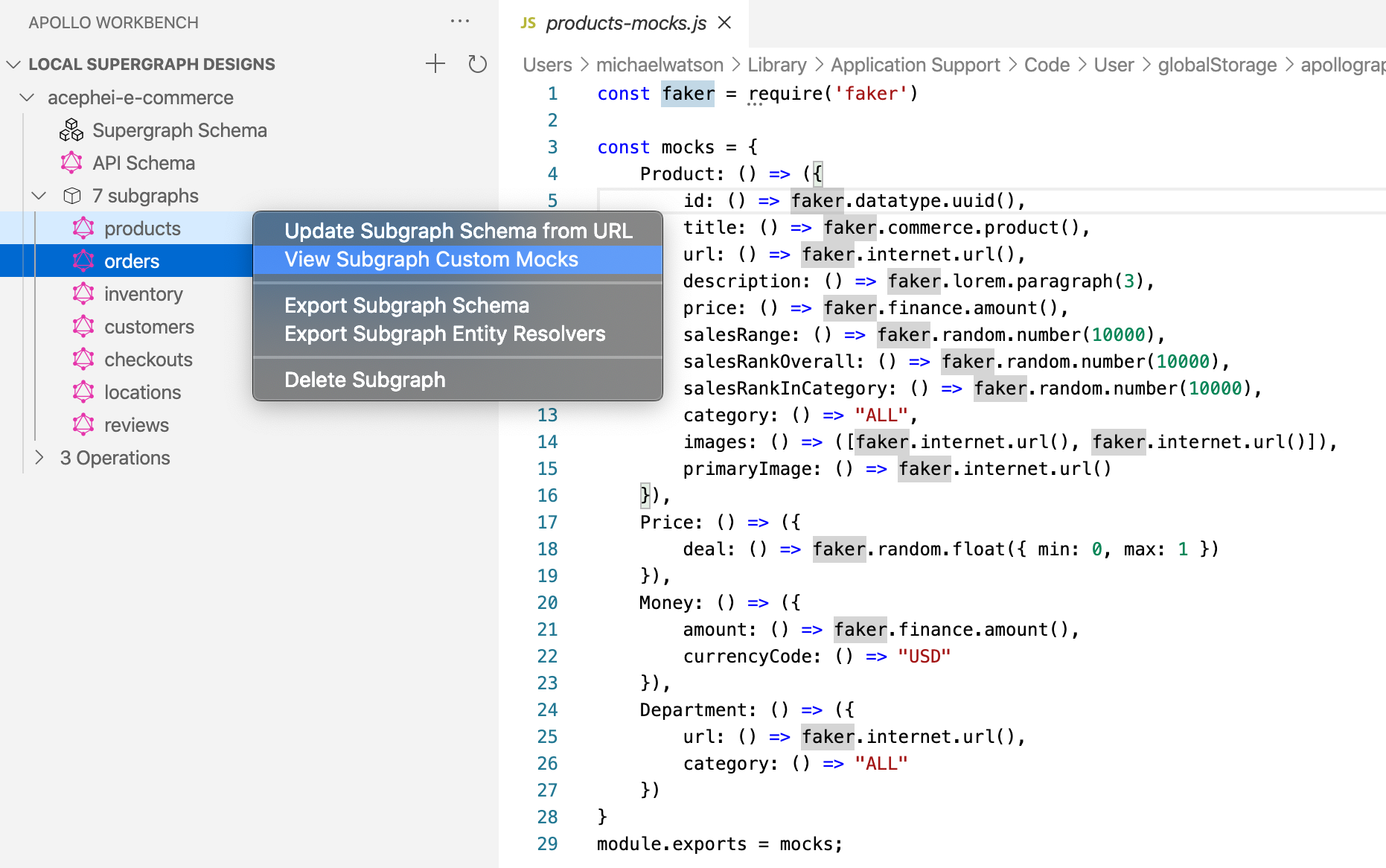This screenshot has width=1386, height=868.
Task: Click the Application Support breadcrumb segment
Action: (915, 65)
